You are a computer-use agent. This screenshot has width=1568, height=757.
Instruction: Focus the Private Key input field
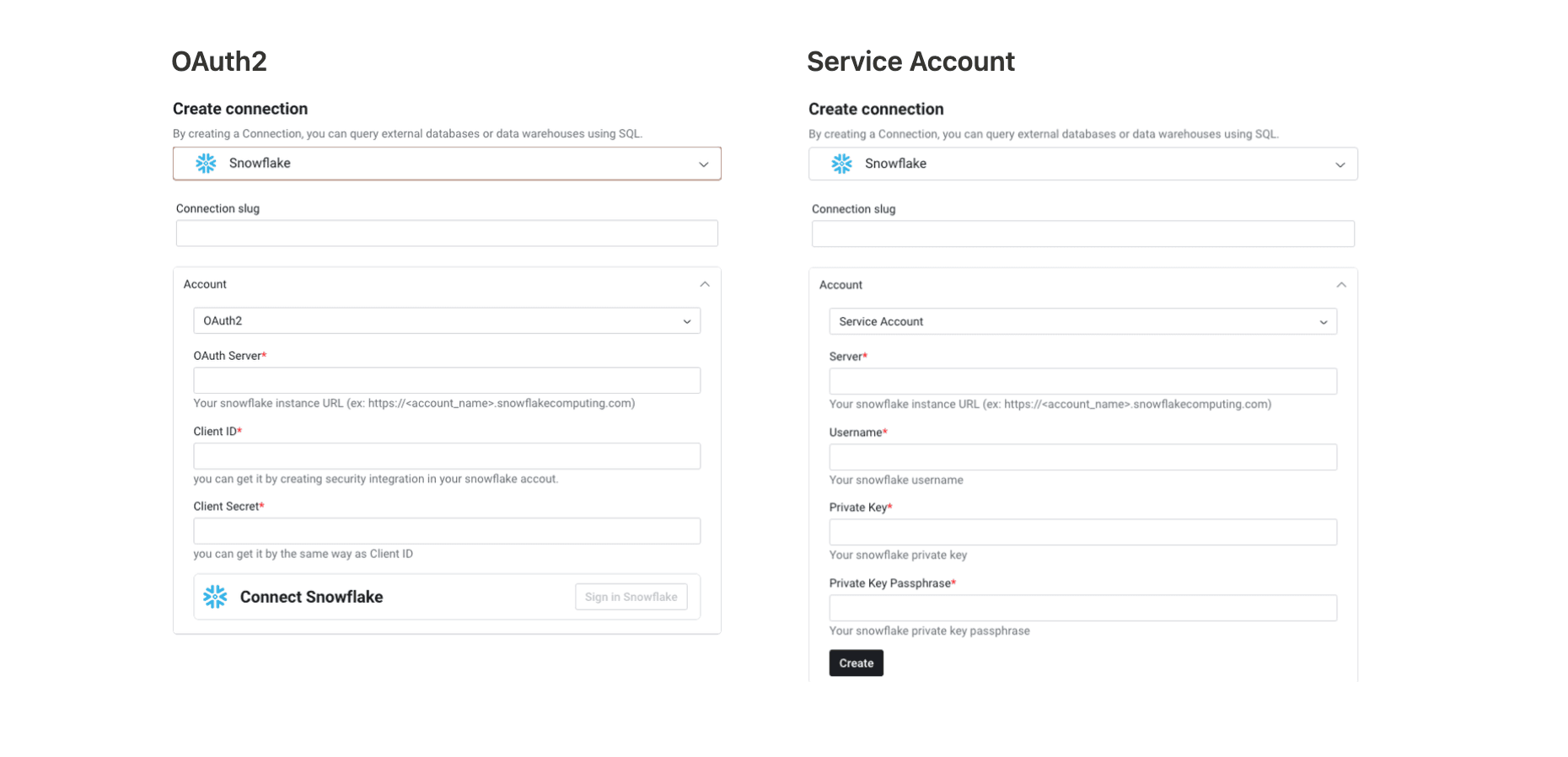coord(1082,532)
